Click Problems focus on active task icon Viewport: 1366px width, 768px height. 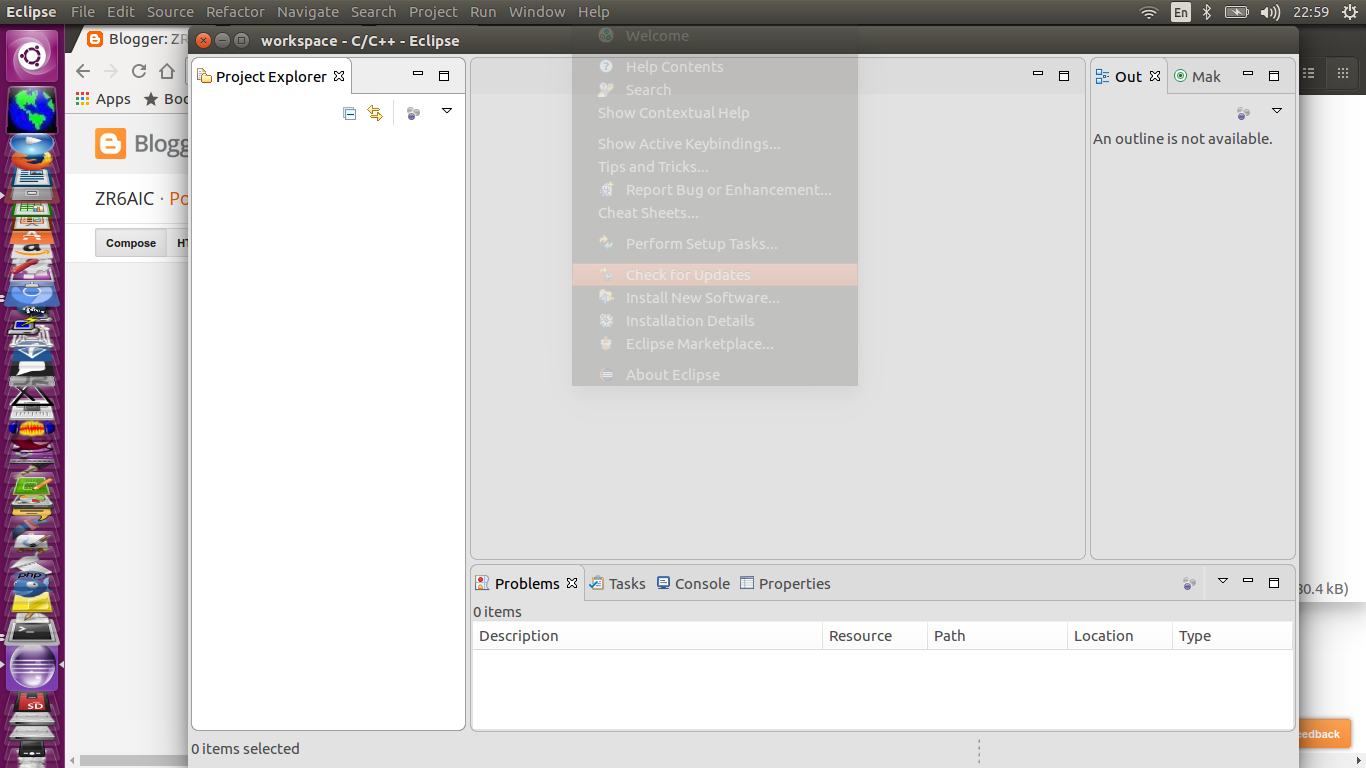[x=1189, y=583]
